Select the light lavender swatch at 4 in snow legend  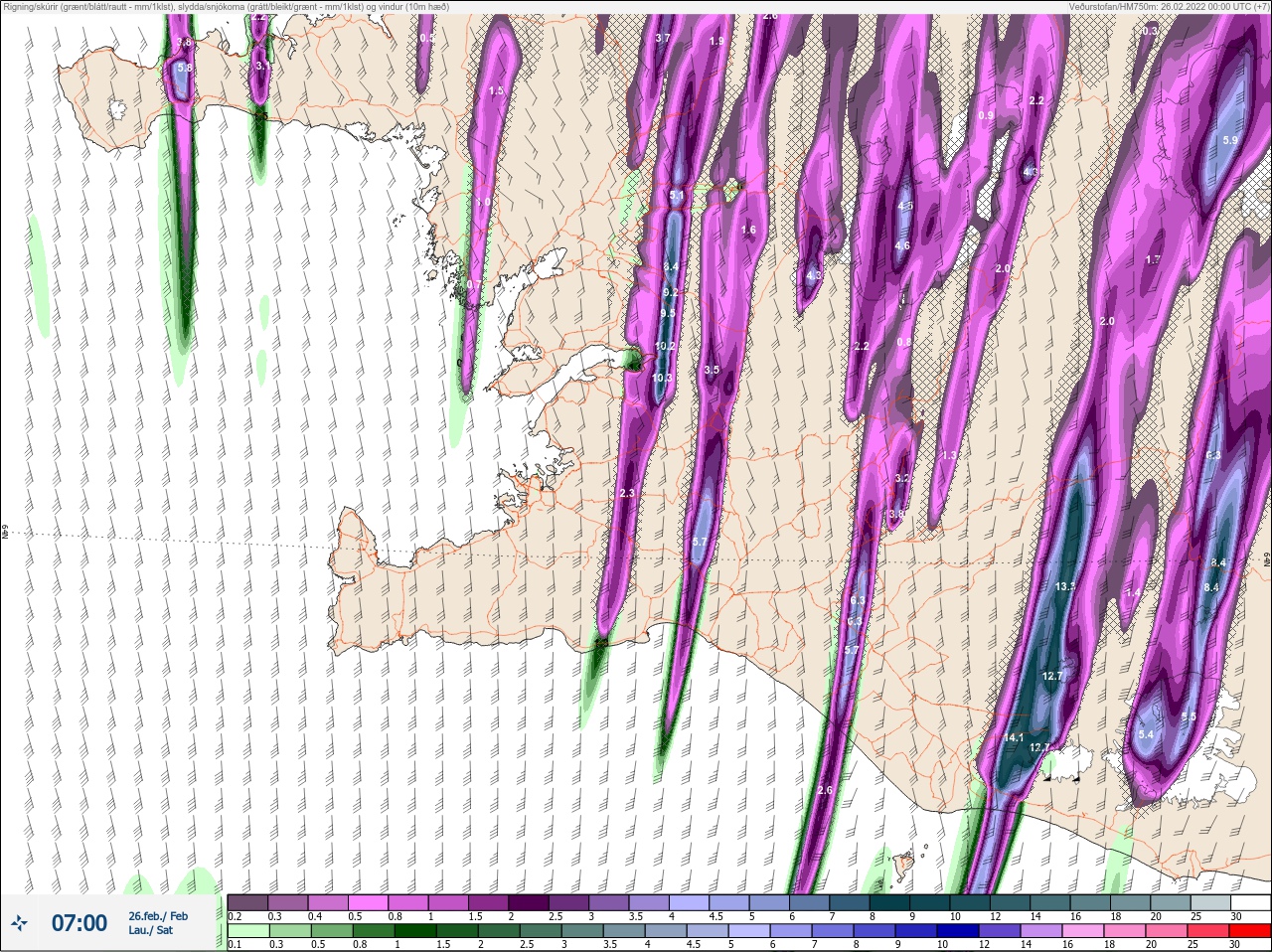click(689, 902)
